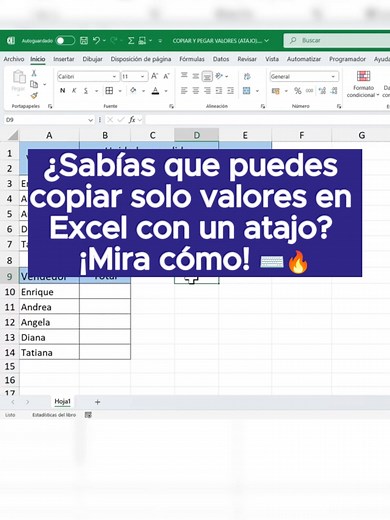
Task: Click the Name Box showing D9
Action: tap(49, 120)
